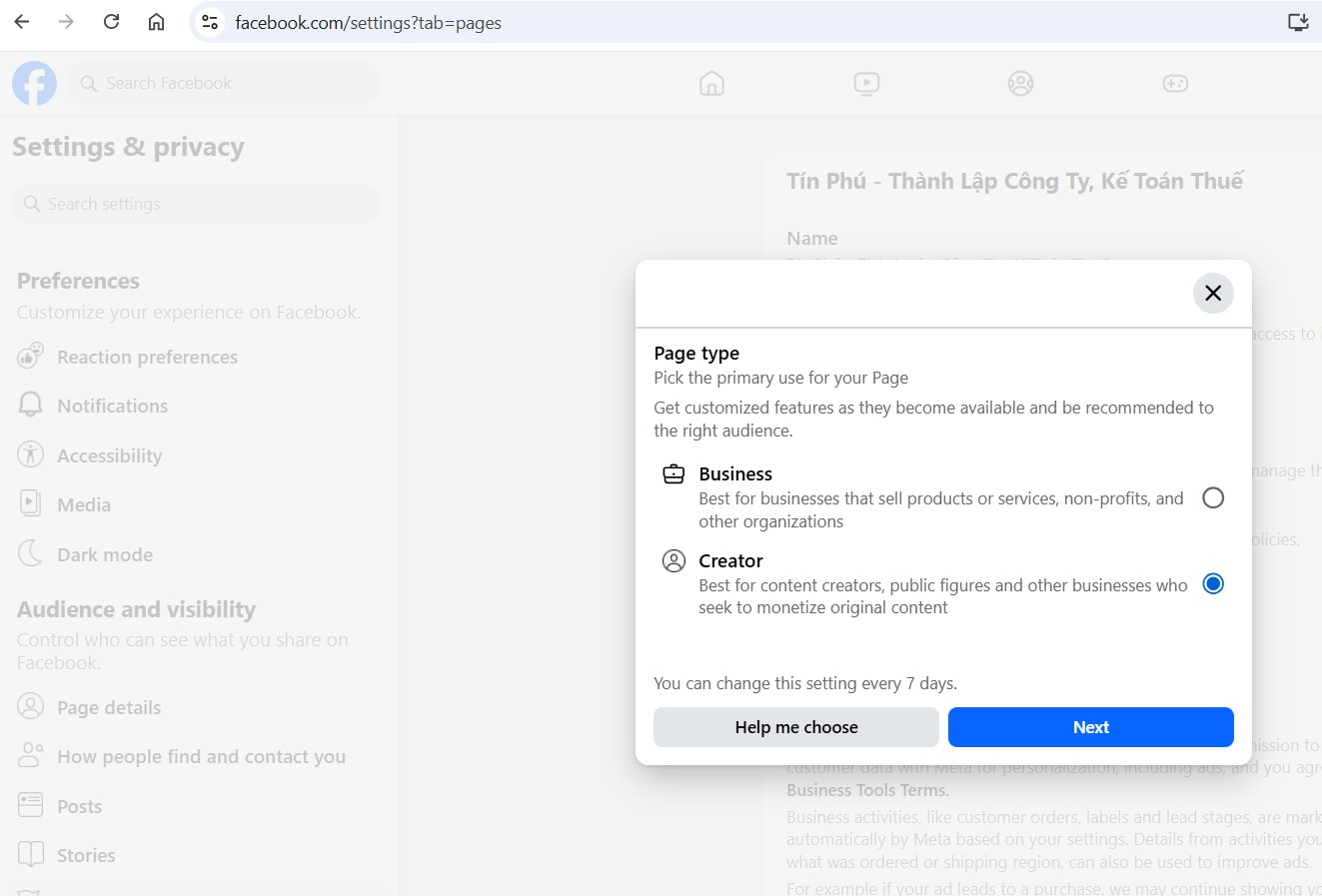This screenshot has height=896, width=1322.
Task: Open Notifications settings item
Action: pos(112,406)
